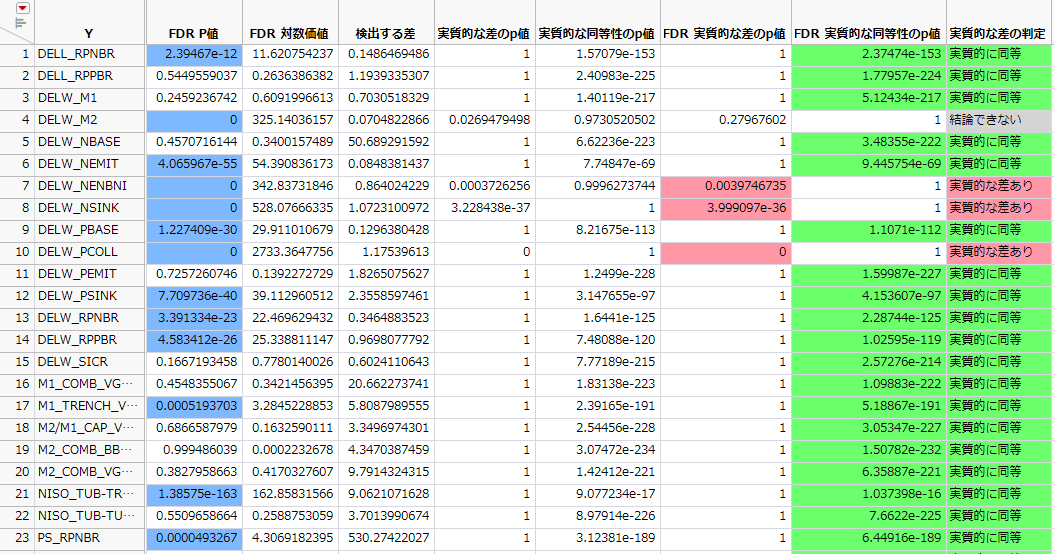
Task: Click the DELW_NSINK cell
Action: [x=89, y=208]
